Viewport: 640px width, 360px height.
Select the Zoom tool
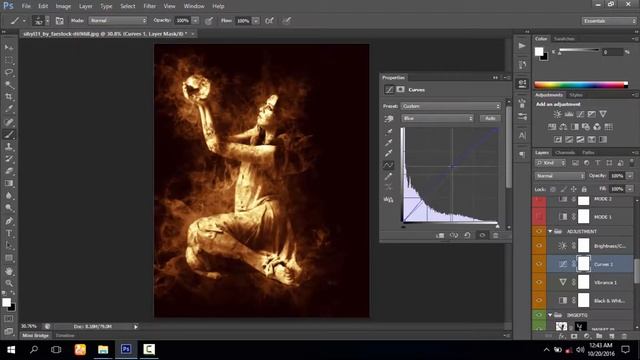tap(9, 283)
